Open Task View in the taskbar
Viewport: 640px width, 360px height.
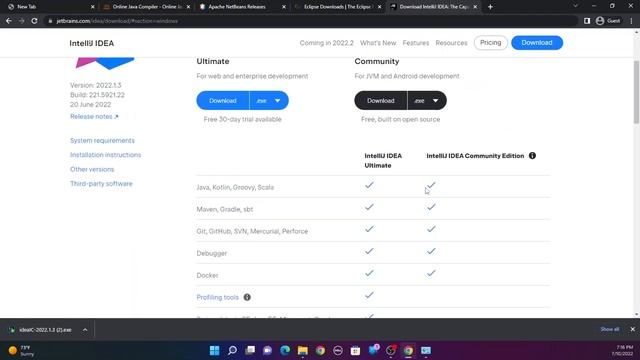tap(250, 350)
